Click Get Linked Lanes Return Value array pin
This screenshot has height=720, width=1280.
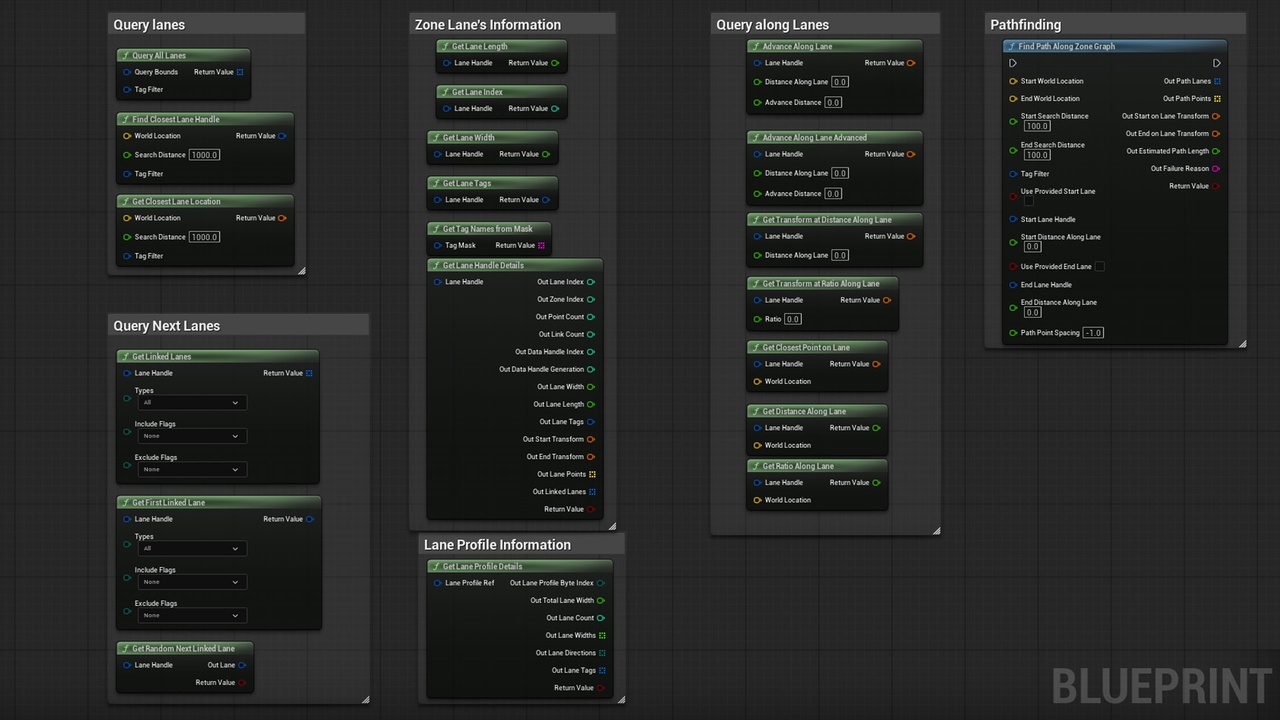pyautogui.click(x=309, y=373)
